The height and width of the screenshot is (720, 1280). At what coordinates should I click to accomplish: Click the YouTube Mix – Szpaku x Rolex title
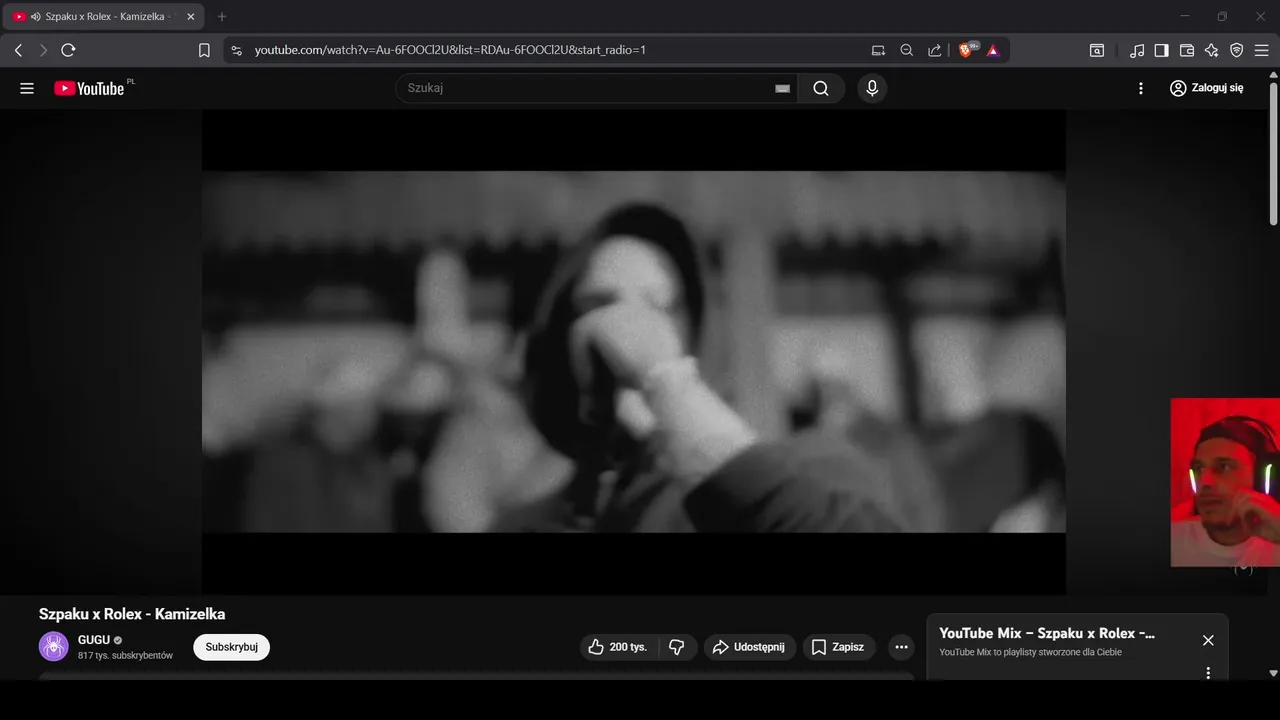point(1047,633)
